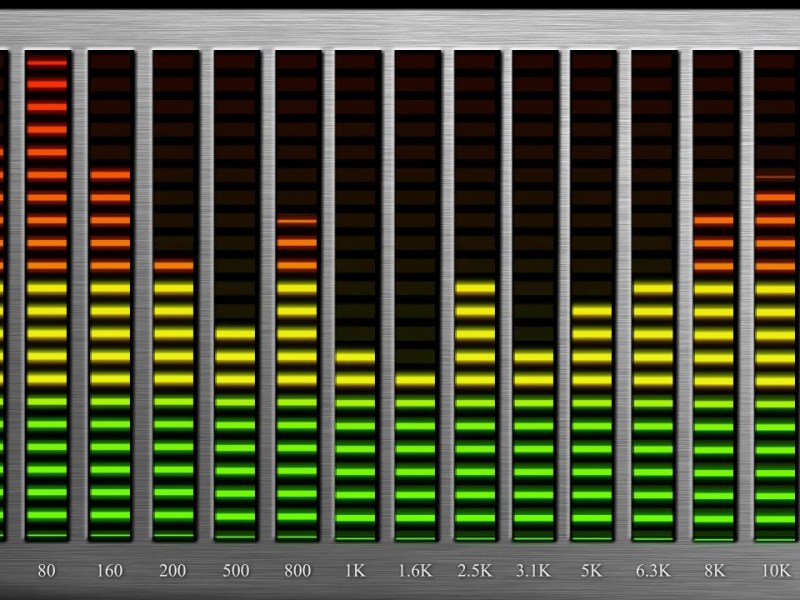Image resolution: width=800 pixels, height=600 pixels.
Task: Select the 10K frequency label
Action: (776, 571)
